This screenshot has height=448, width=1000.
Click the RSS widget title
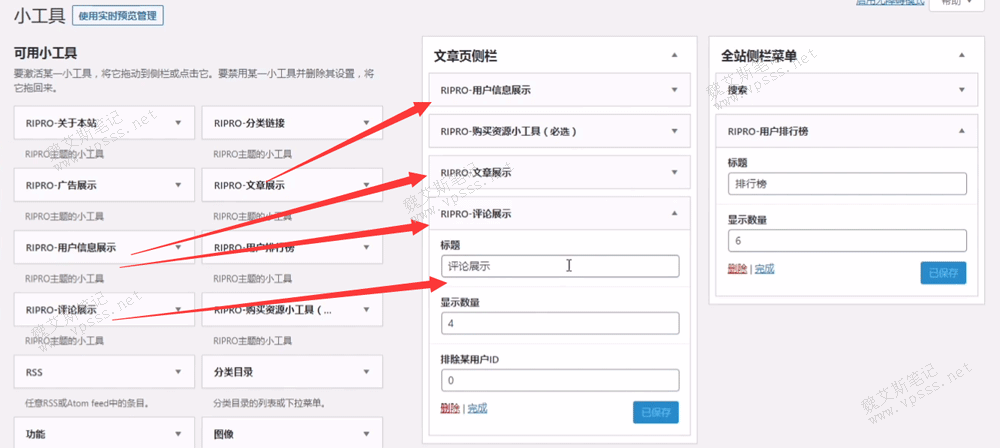[x=34, y=371]
